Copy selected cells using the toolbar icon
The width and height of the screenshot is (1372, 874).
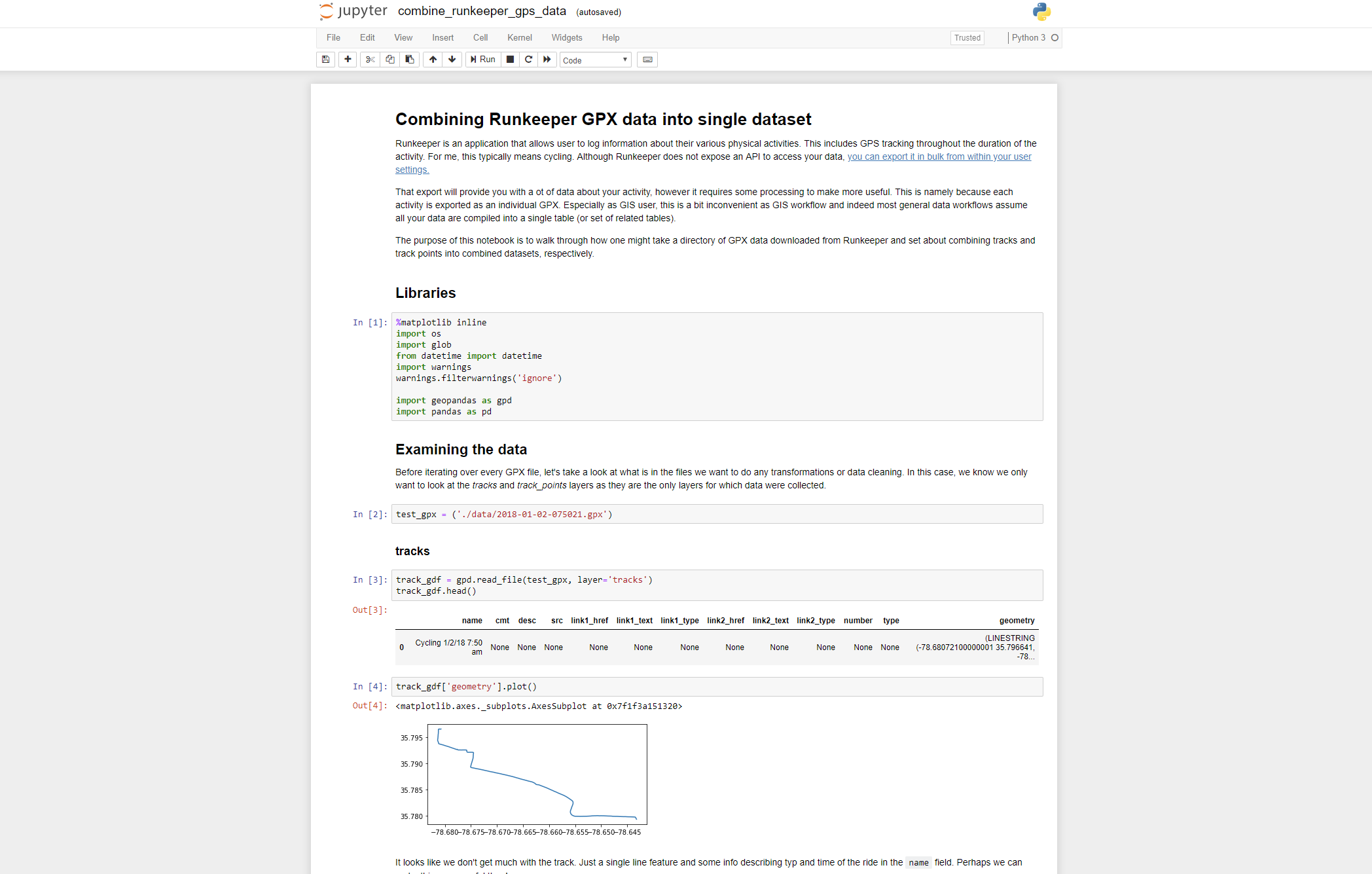(x=390, y=60)
